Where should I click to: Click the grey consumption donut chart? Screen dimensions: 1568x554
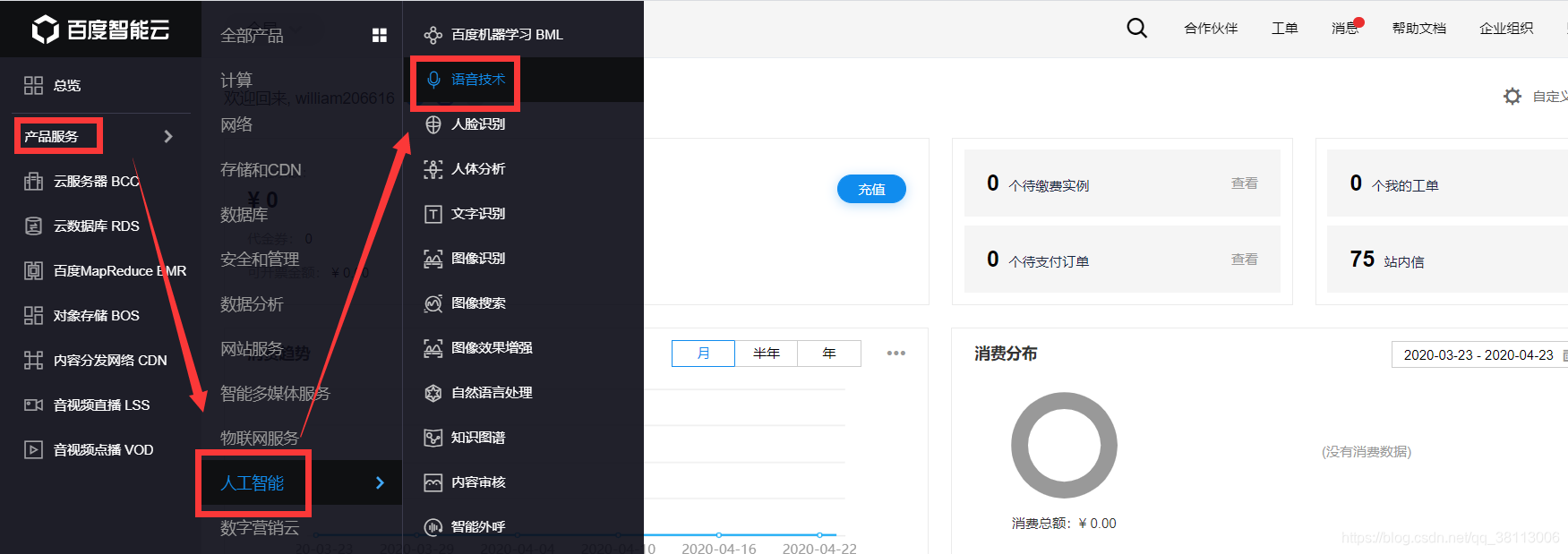(1064, 445)
